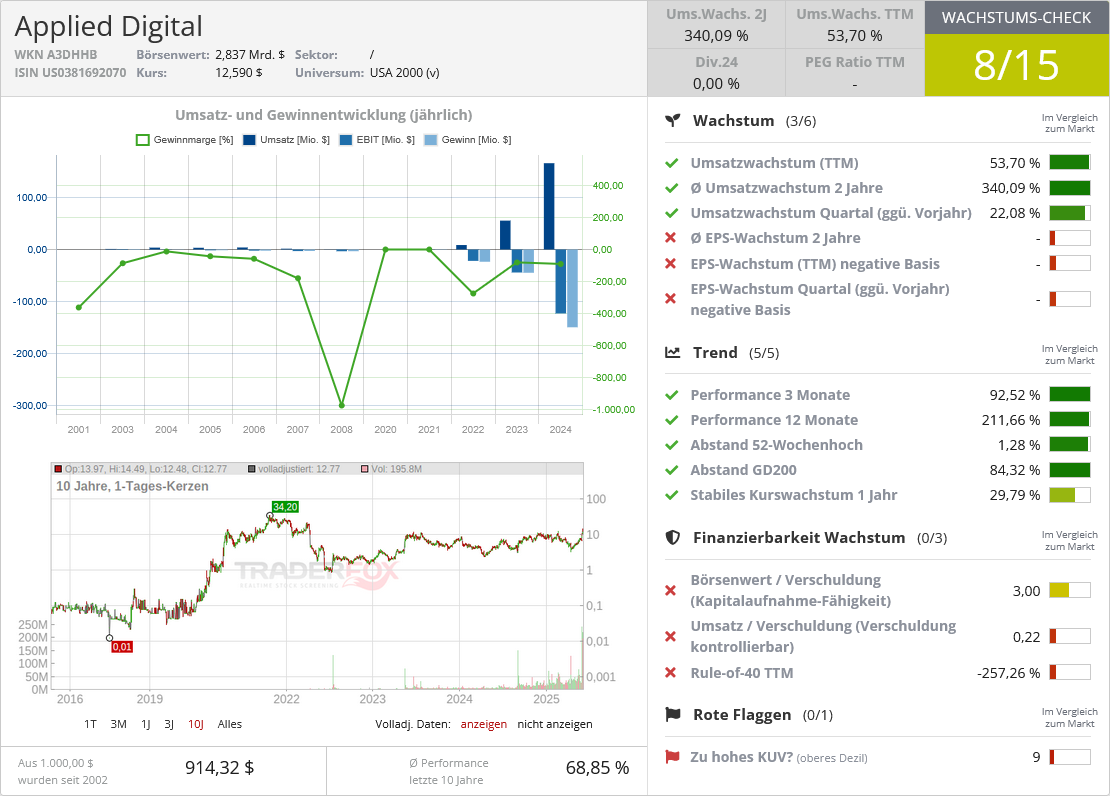This screenshot has width=1110, height=796.
Task: Click Ums.Wachs. TTM tile
Action: 854,25
